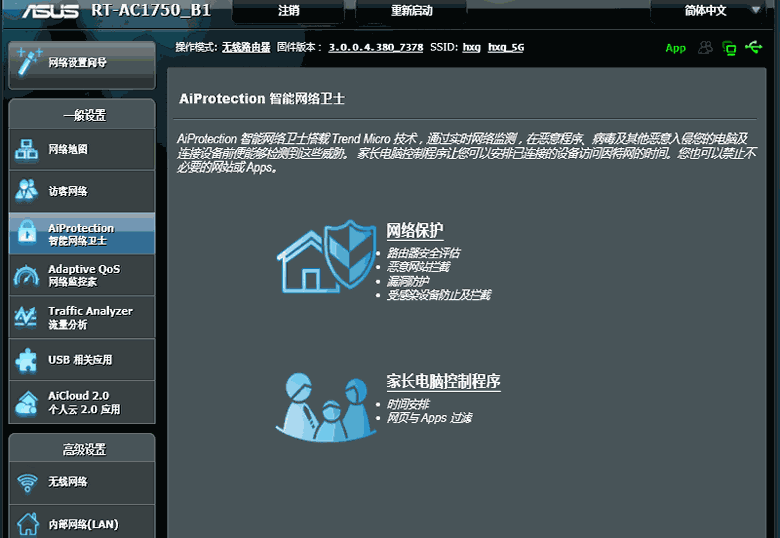Click the 恶意网站拦截 bullet text
780x538 pixels.
[x=418, y=267]
